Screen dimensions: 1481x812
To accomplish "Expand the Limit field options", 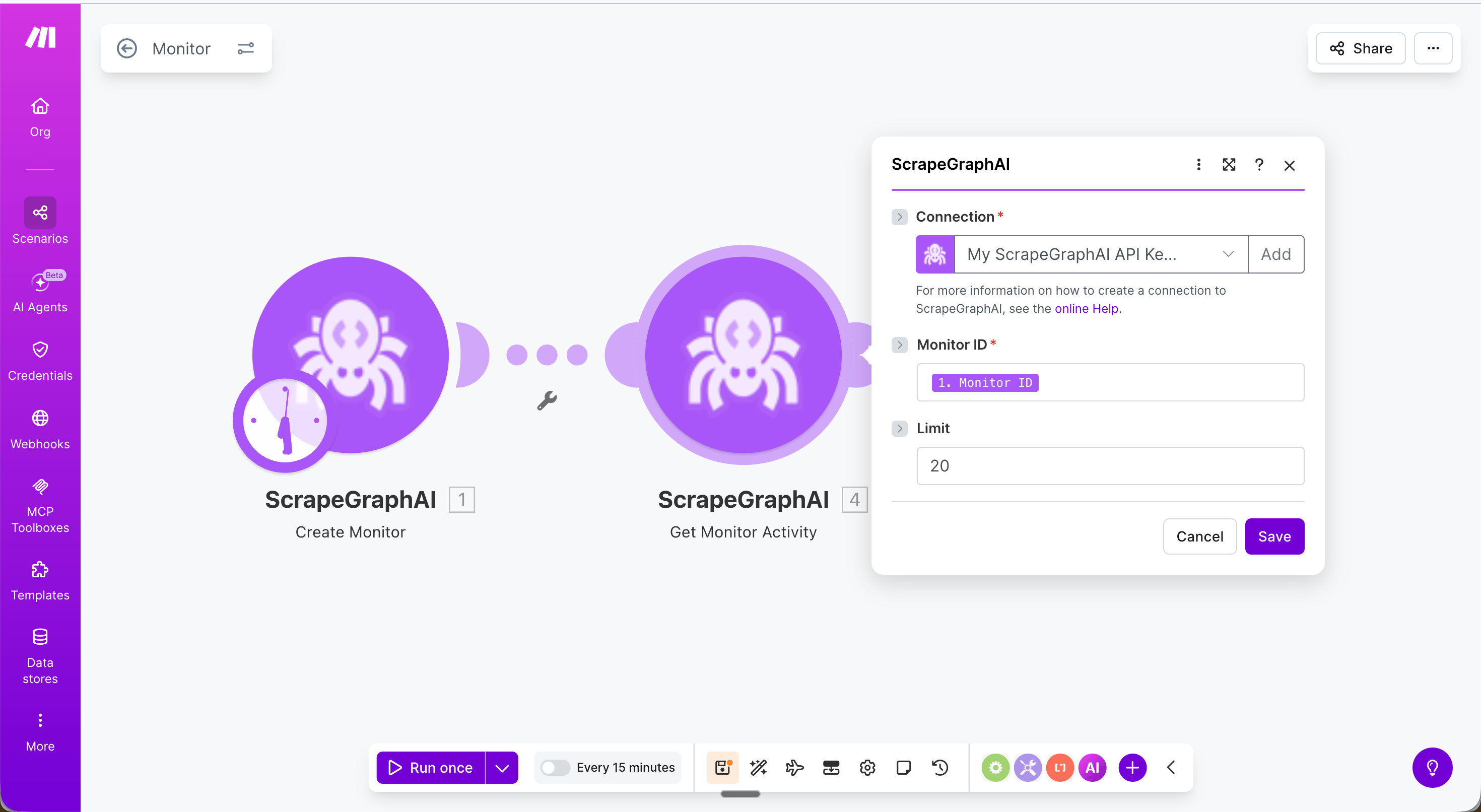I will click(x=900, y=429).
